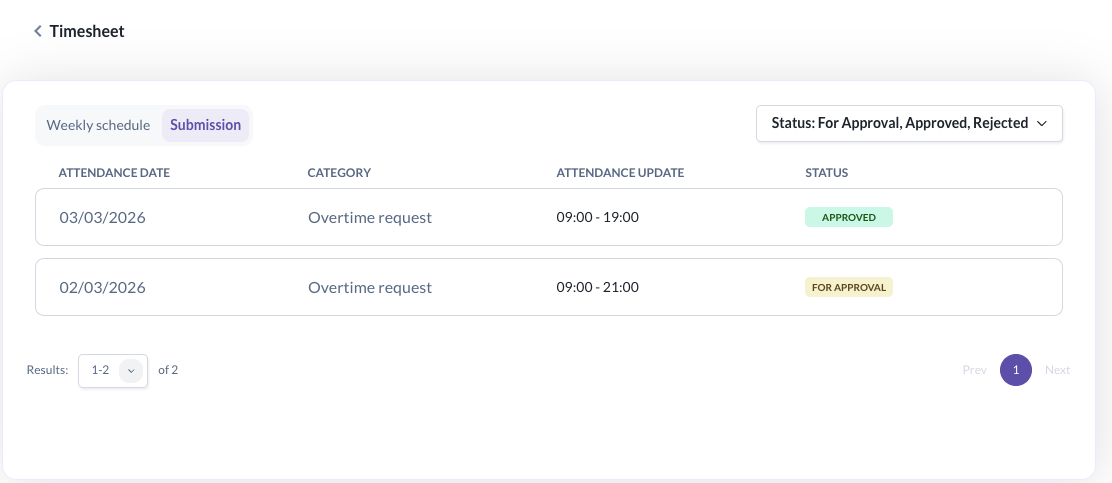The height and width of the screenshot is (483, 1112).
Task: Go to page 1 in pagination
Action: click(1015, 370)
